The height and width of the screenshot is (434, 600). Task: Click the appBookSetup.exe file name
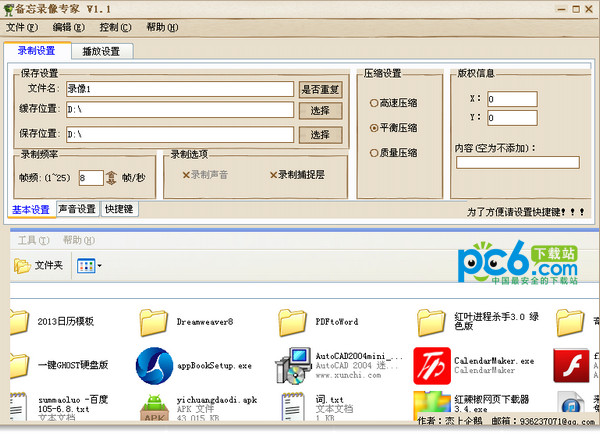click(214, 366)
